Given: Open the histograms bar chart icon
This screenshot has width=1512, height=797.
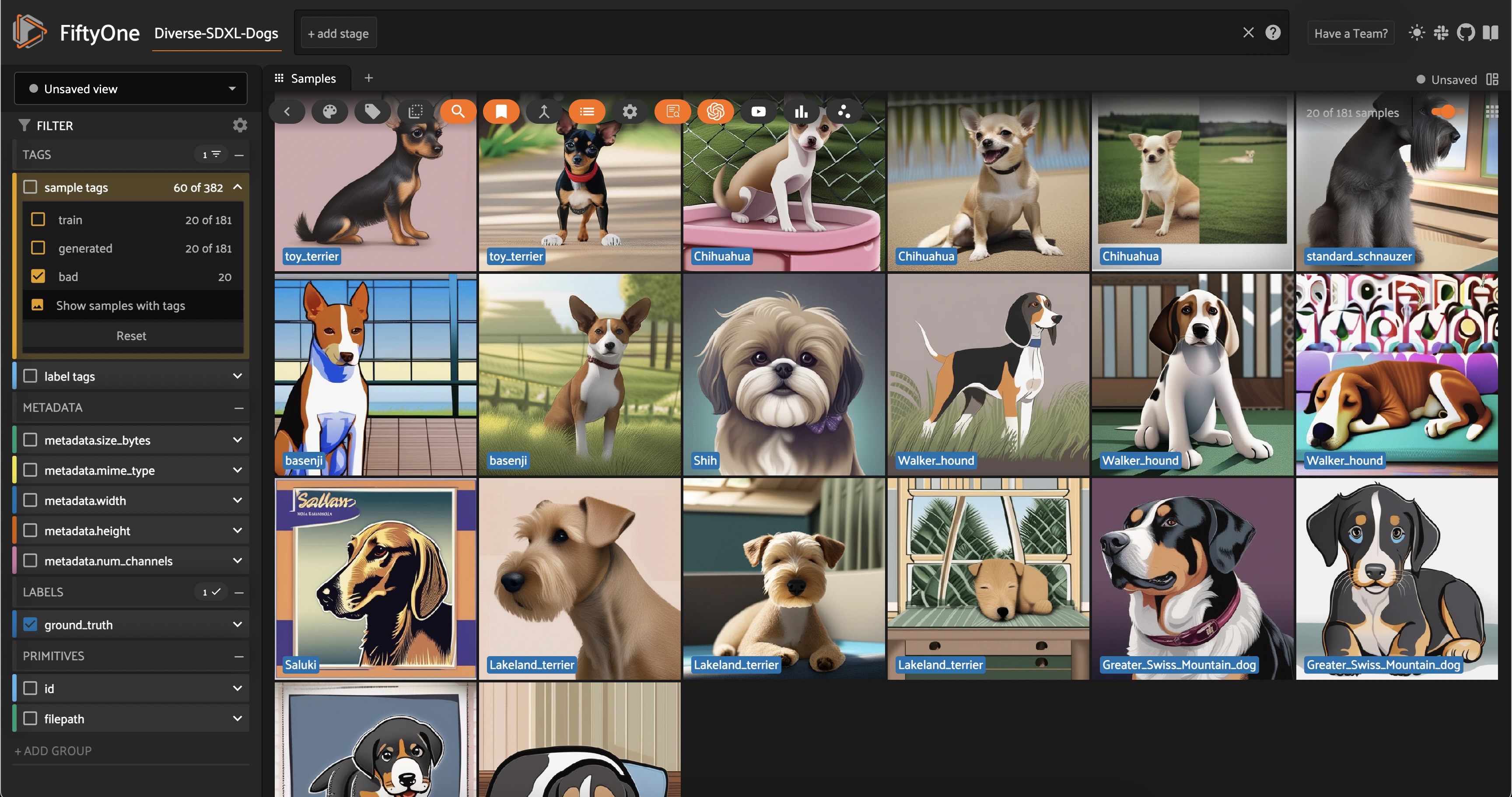Looking at the screenshot, I should point(801,112).
